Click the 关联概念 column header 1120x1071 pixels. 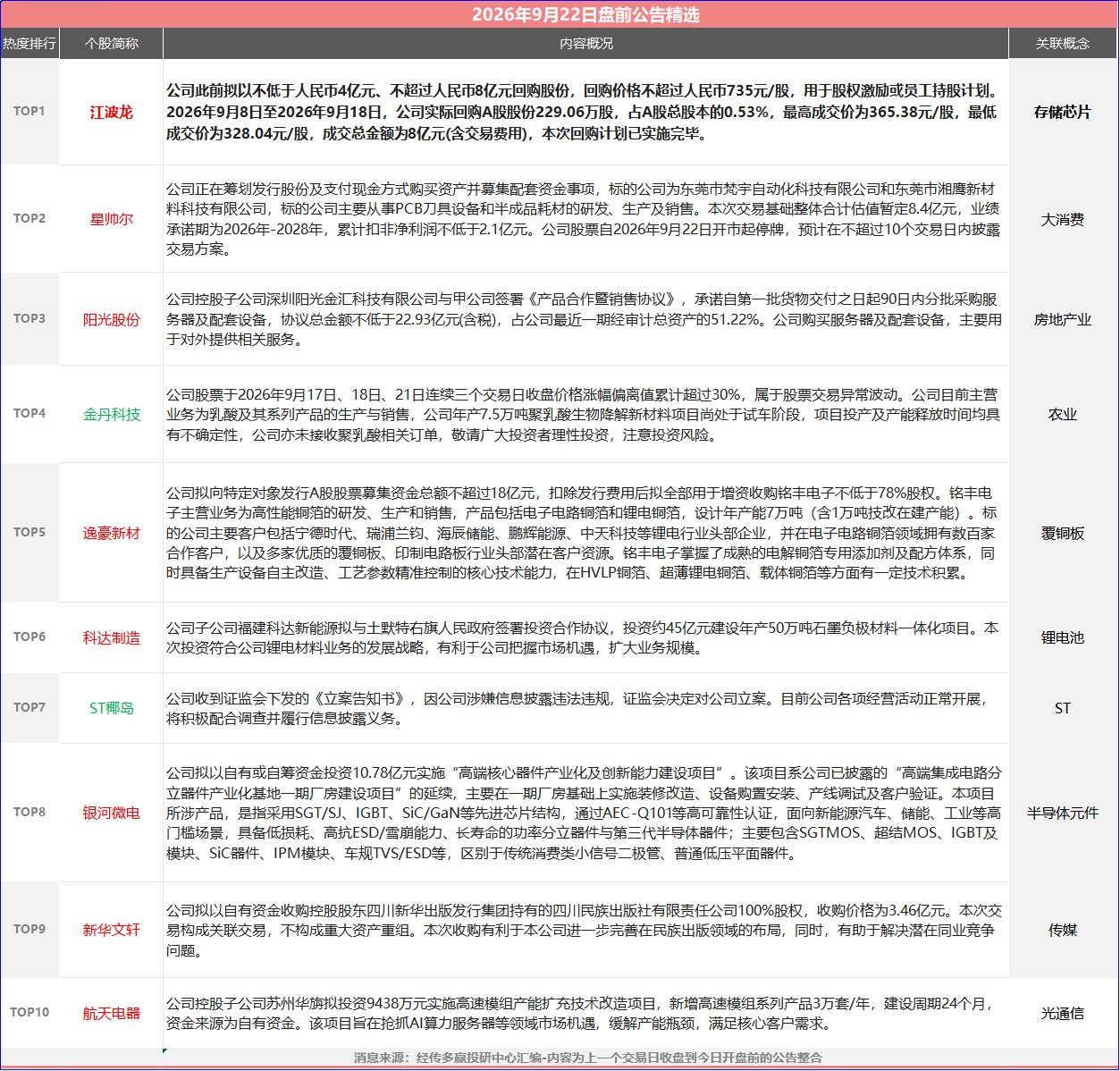coord(1063,43)
